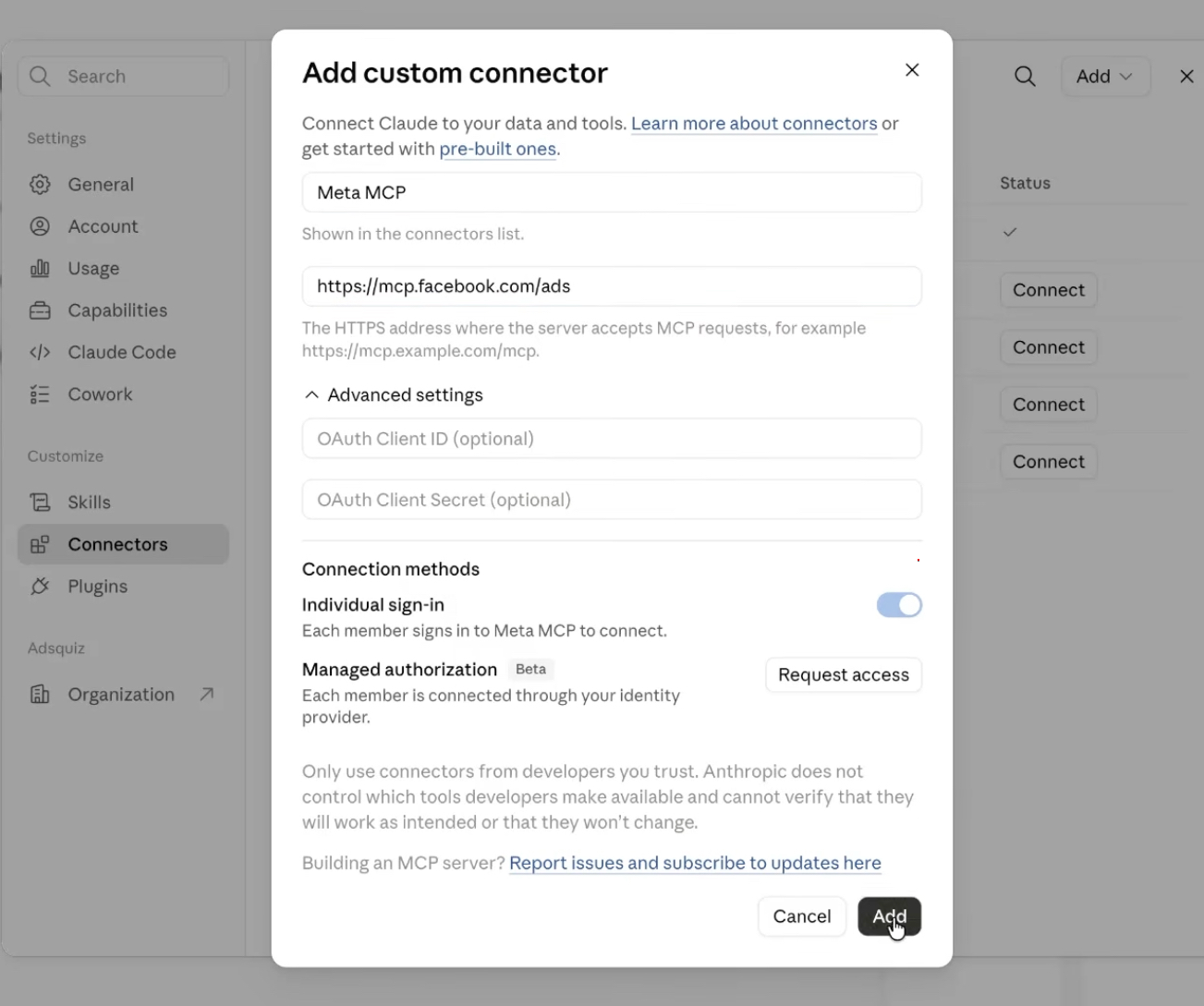1204x1006 pixels.
Task: Collapse the Advanced settings section
Action: click(393, 395)
